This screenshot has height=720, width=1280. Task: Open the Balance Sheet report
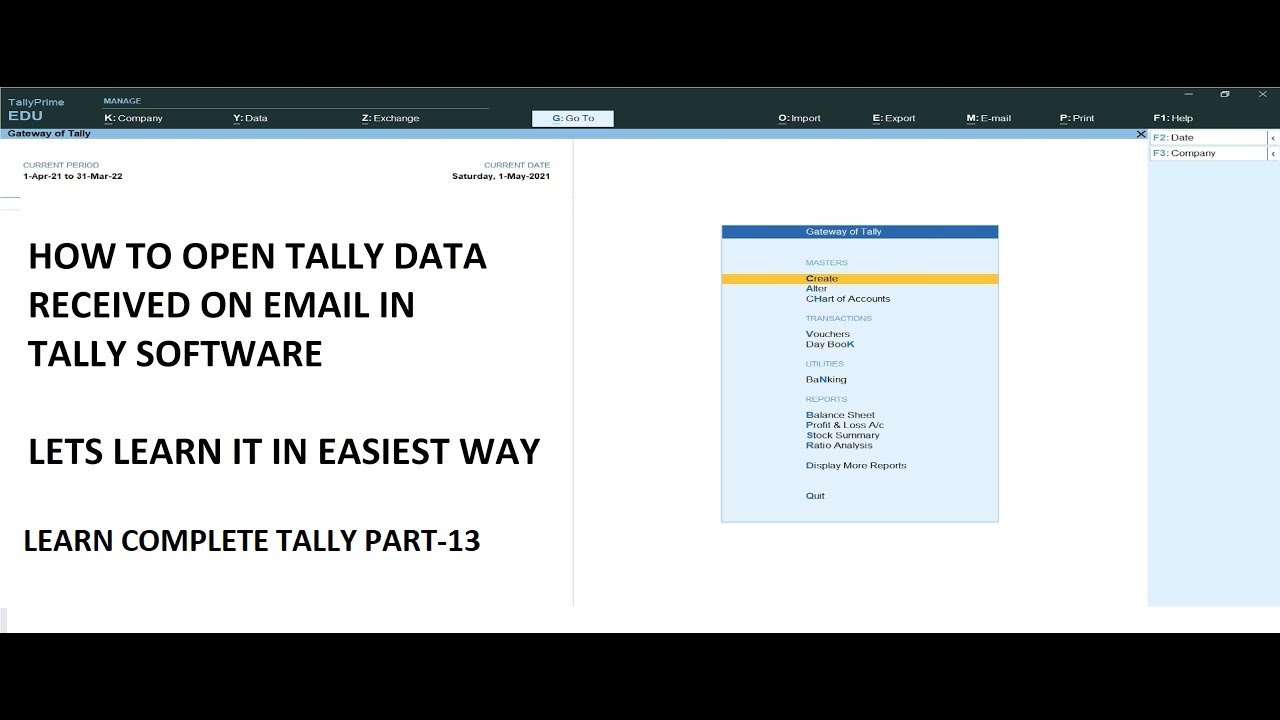tap(840, 415)
